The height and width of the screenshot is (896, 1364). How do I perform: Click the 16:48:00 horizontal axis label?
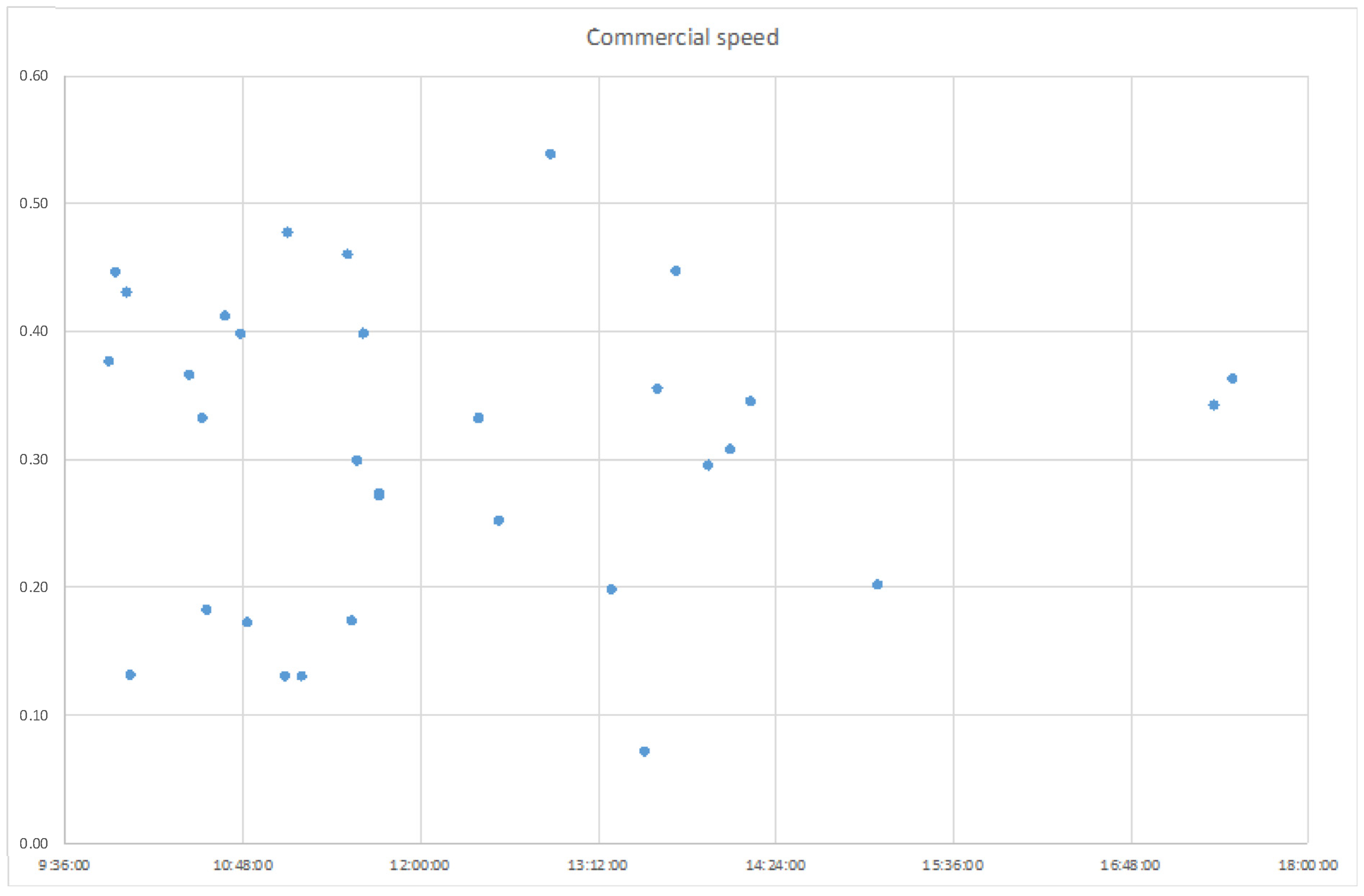click(x=1130, y=866)
